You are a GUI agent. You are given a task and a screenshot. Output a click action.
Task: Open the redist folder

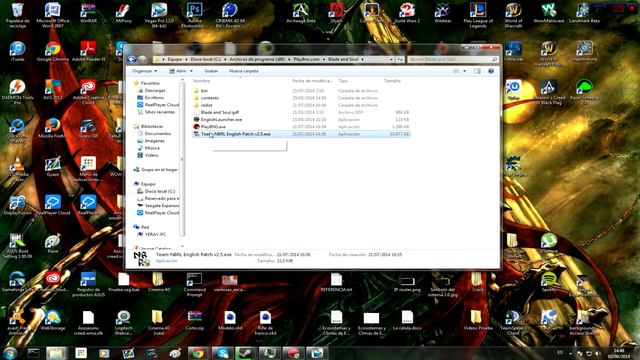301,105
